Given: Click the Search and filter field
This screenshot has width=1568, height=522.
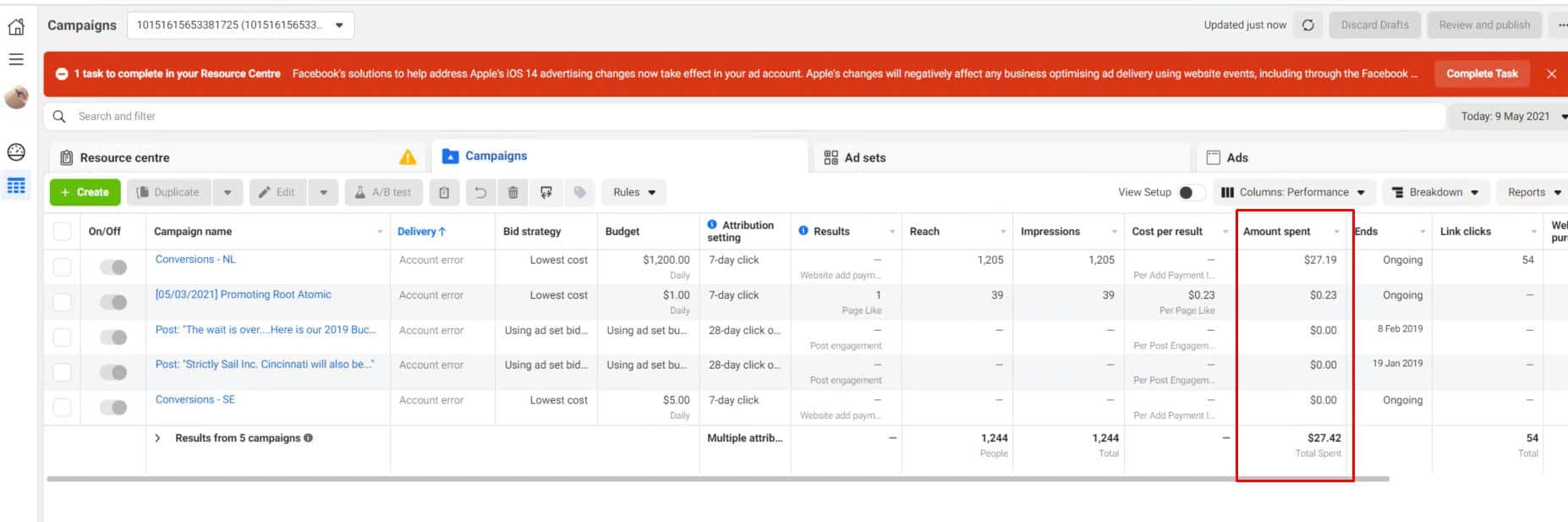Looking at the screenshot, I should click(x=744, y=117).
